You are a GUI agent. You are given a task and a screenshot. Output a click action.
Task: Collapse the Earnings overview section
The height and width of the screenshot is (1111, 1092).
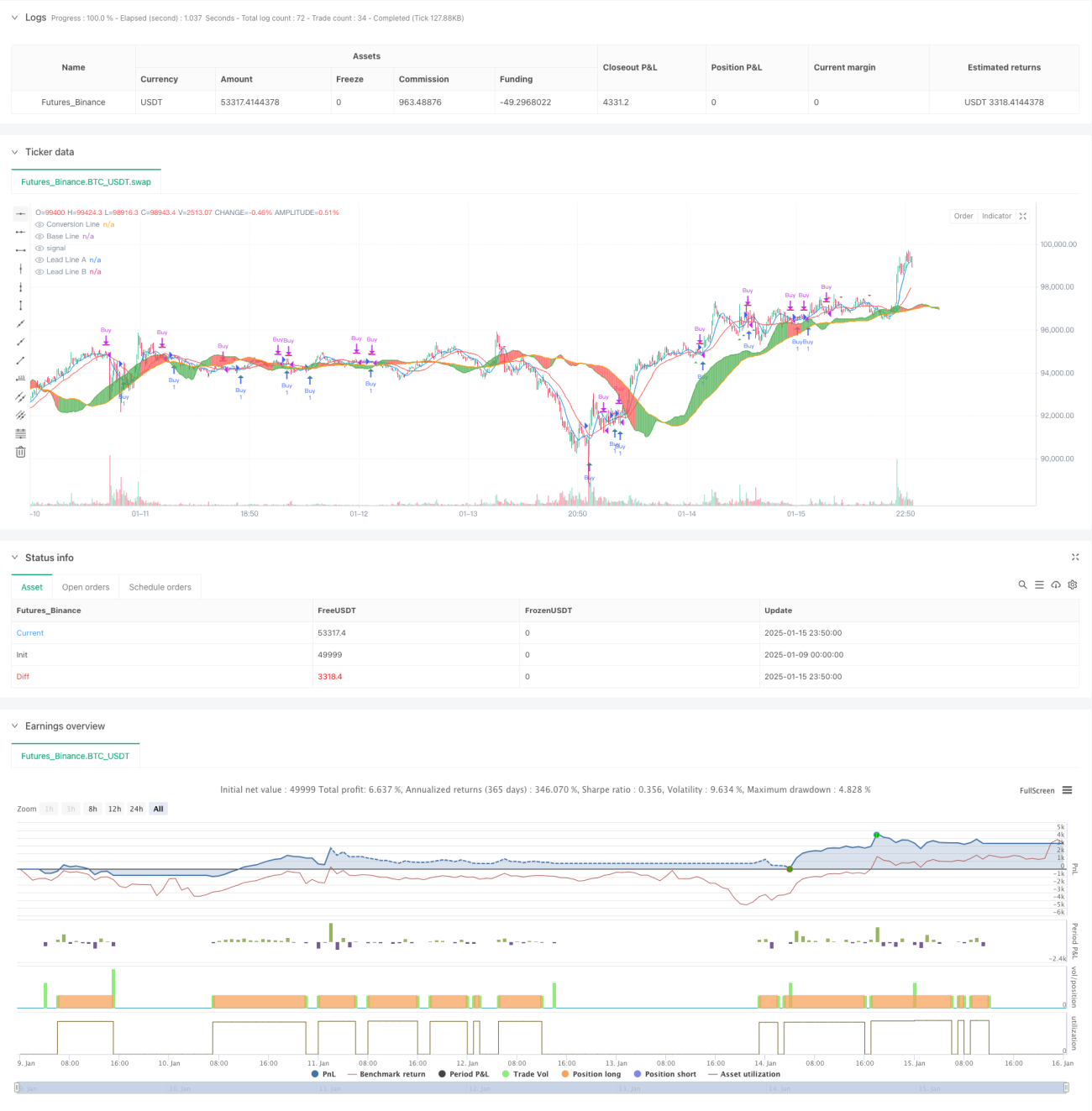pos(14,726)
